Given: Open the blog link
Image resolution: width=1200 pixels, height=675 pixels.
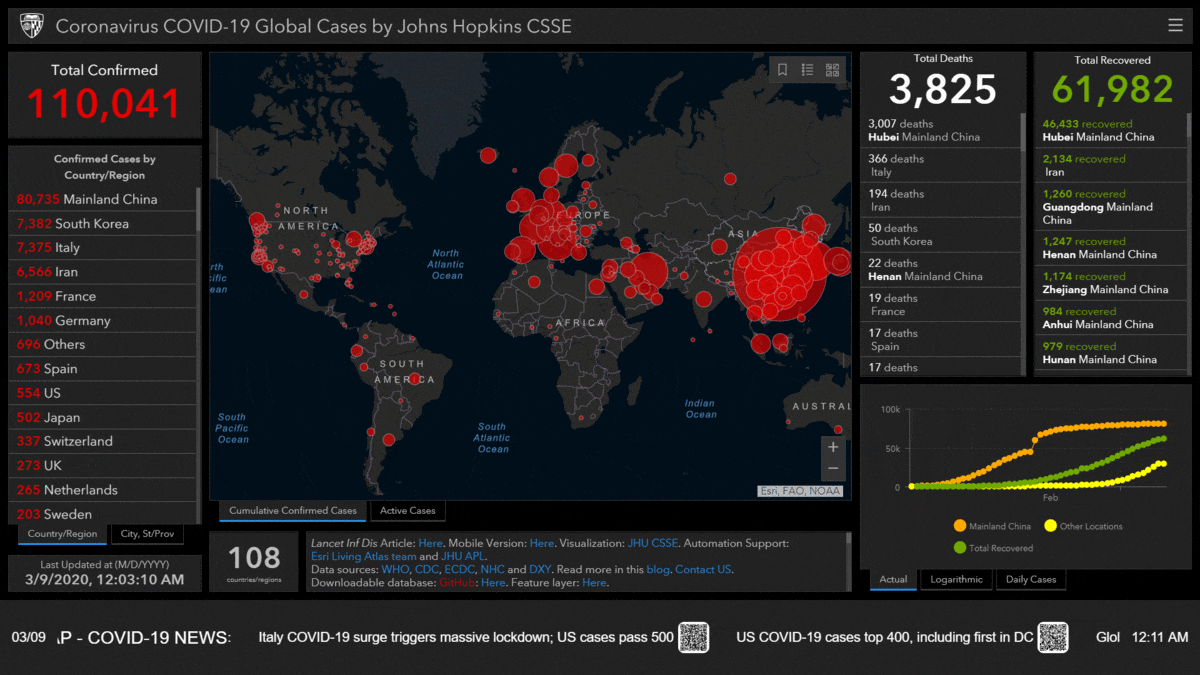Looking at the screenshot, I should point(658,569).
